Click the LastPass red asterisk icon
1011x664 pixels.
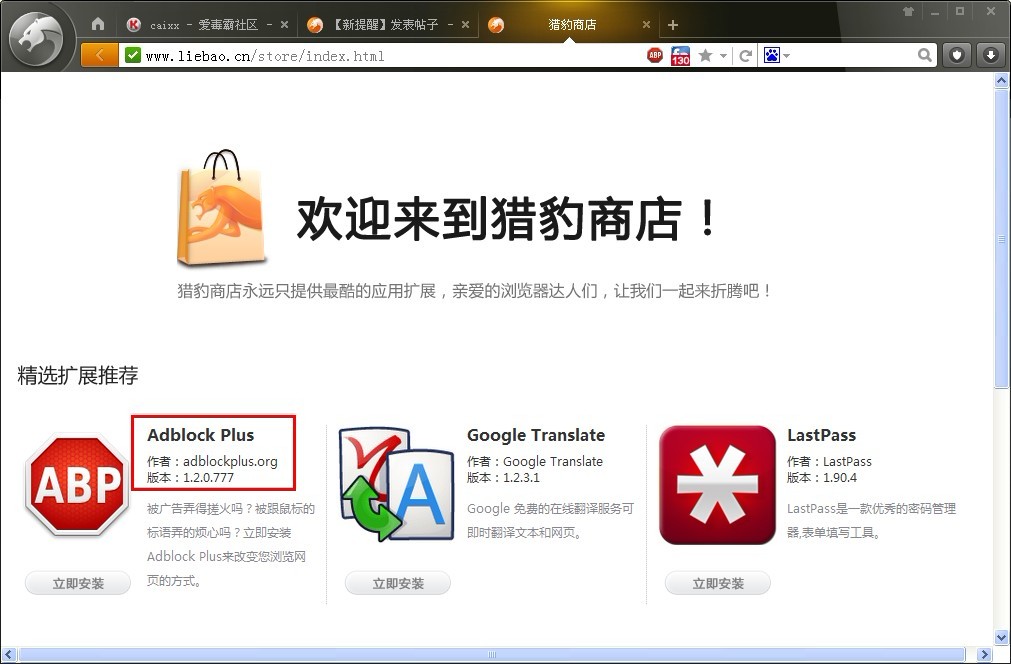[x=717, y=485]
